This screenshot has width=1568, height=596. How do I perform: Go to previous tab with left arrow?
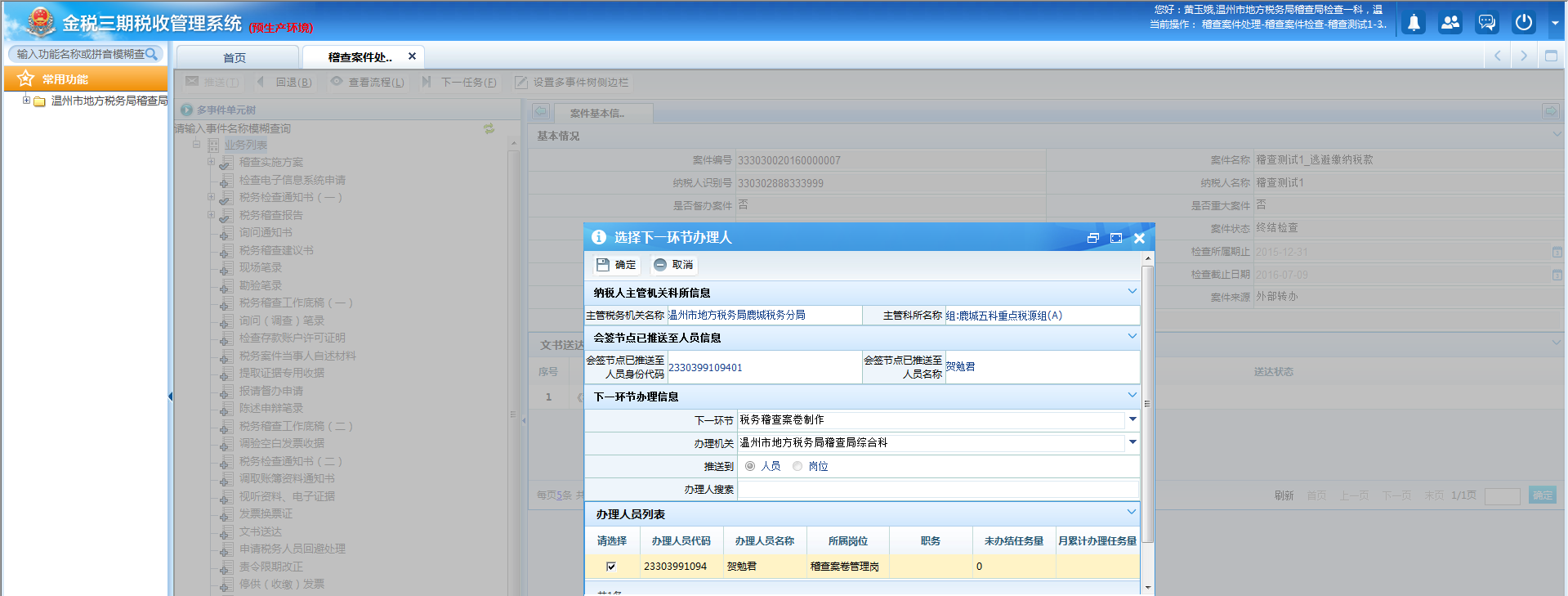pyautogui.click(x=1498, y=56)
